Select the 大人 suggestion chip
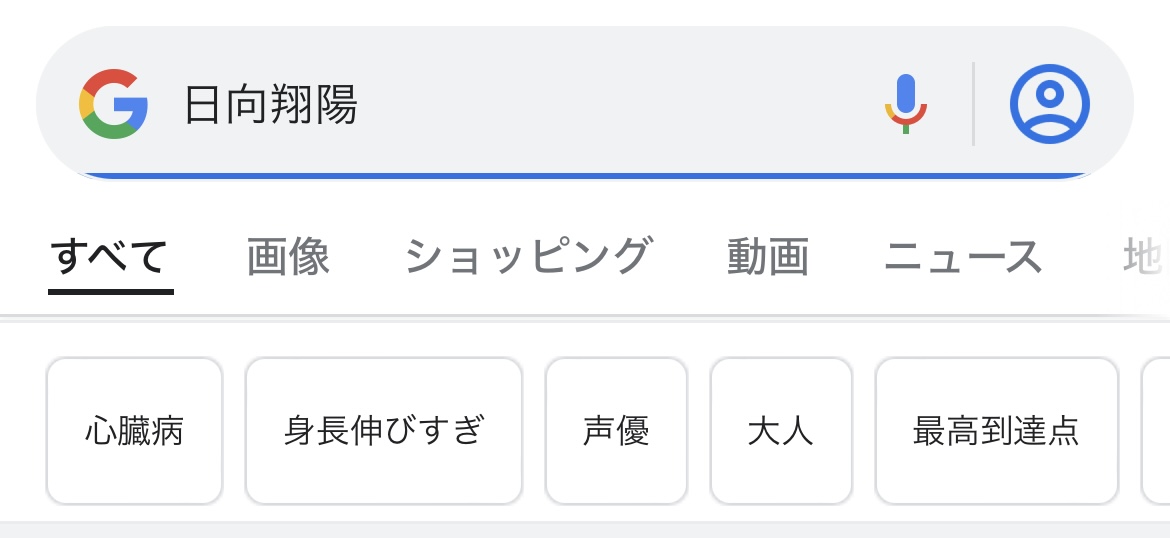This screenshot has height=538, width=1170. click(780, 431)
